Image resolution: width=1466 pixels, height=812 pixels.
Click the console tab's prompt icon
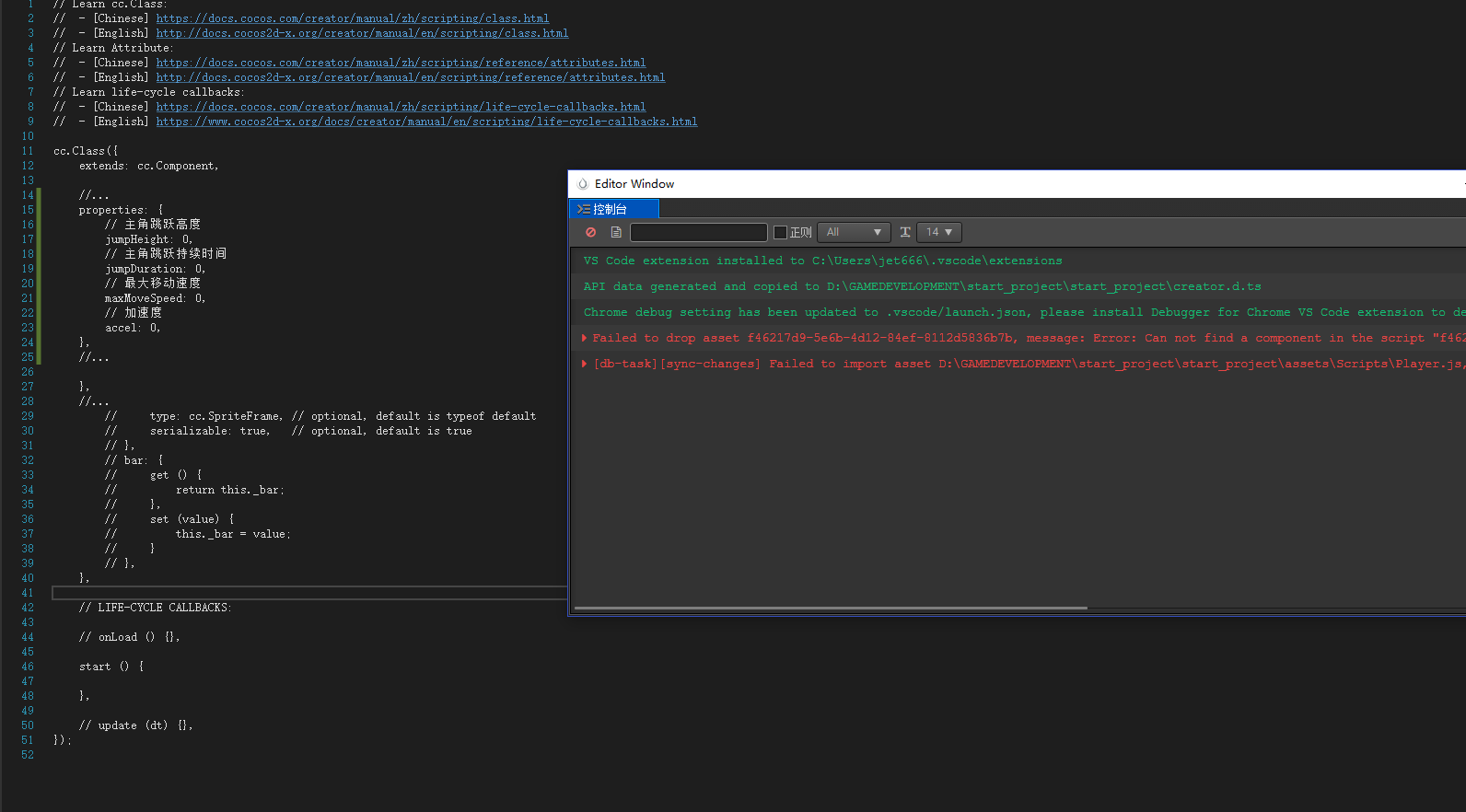tap(584, 210)
